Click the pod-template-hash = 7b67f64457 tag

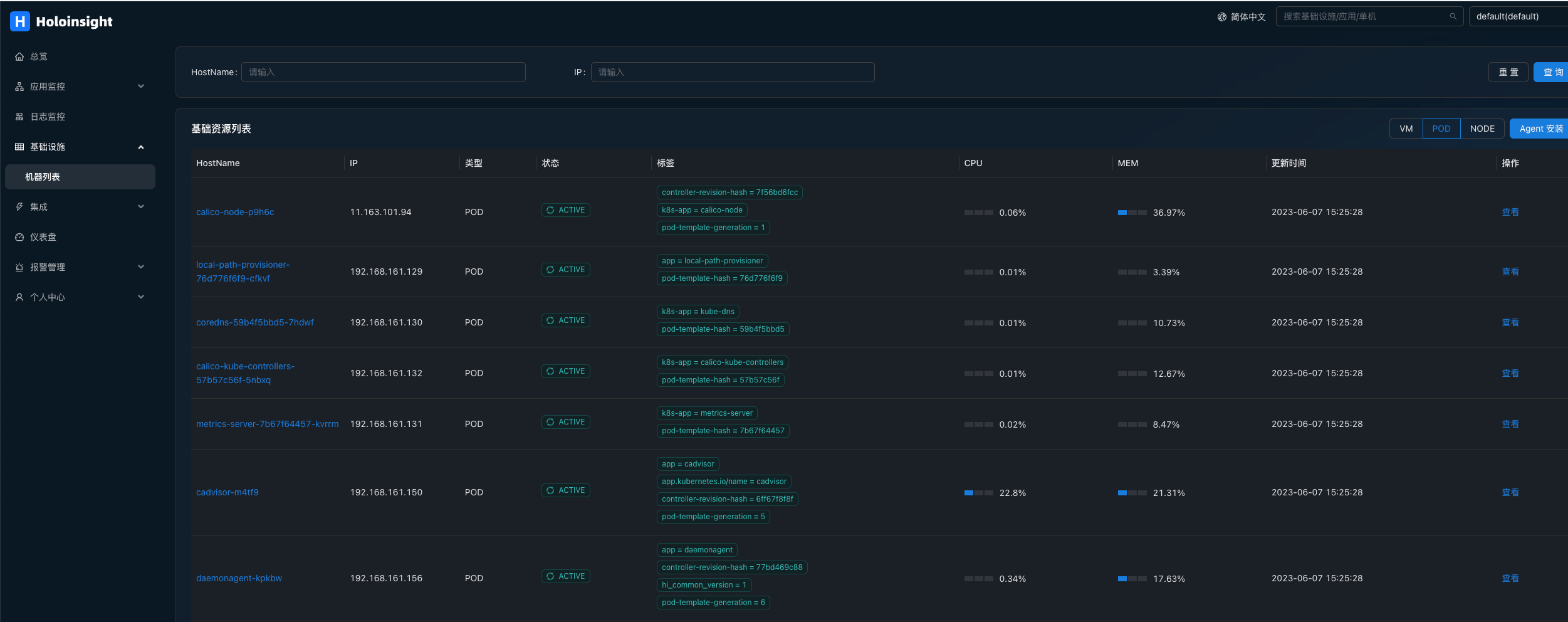[x=723, y=431]
